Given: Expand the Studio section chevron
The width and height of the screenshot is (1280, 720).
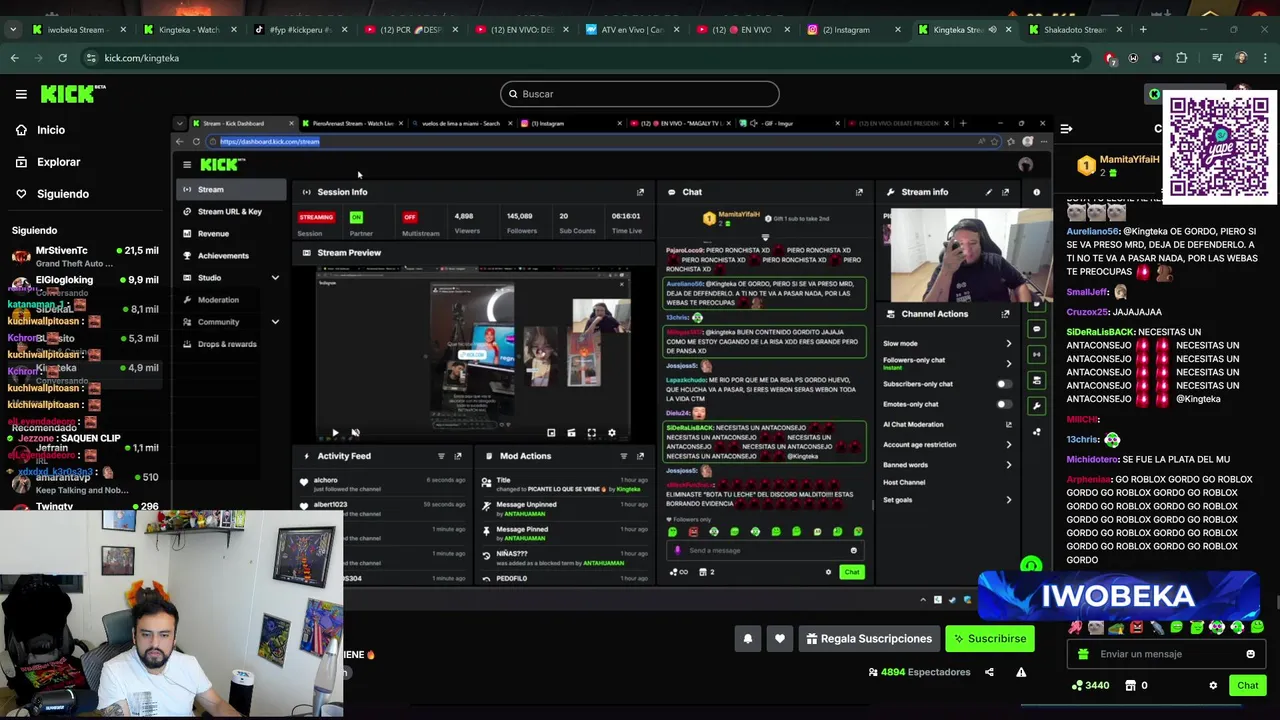Looking at the screenshot, I should 275,277.
